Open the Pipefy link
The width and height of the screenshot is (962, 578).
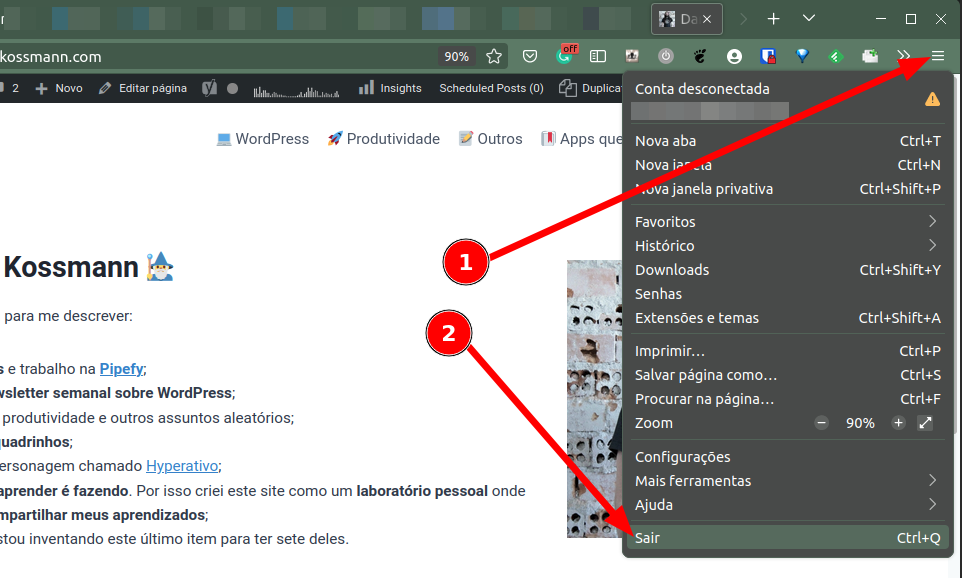120,368
